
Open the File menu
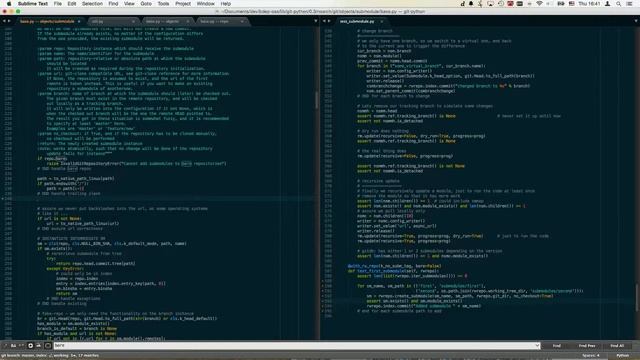(58, 4)
